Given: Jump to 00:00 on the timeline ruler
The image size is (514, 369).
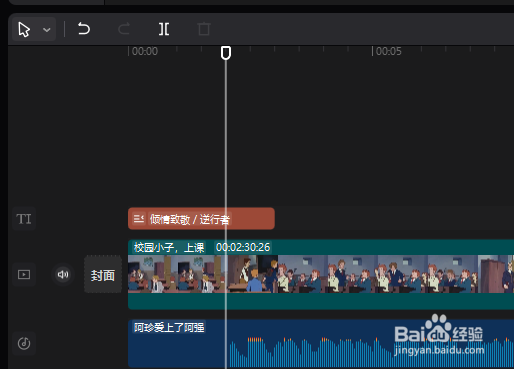Looking at the screenshot, I should coord(145,51).
